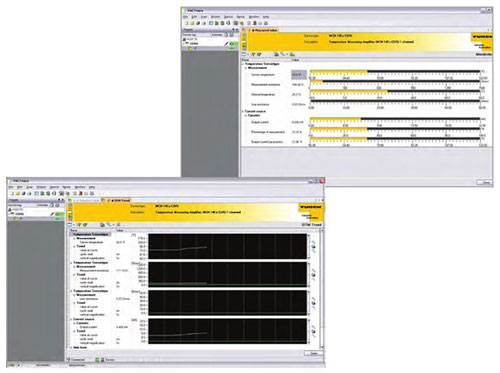Select Output current row in DTM Trend tree

tap(88, 327)
